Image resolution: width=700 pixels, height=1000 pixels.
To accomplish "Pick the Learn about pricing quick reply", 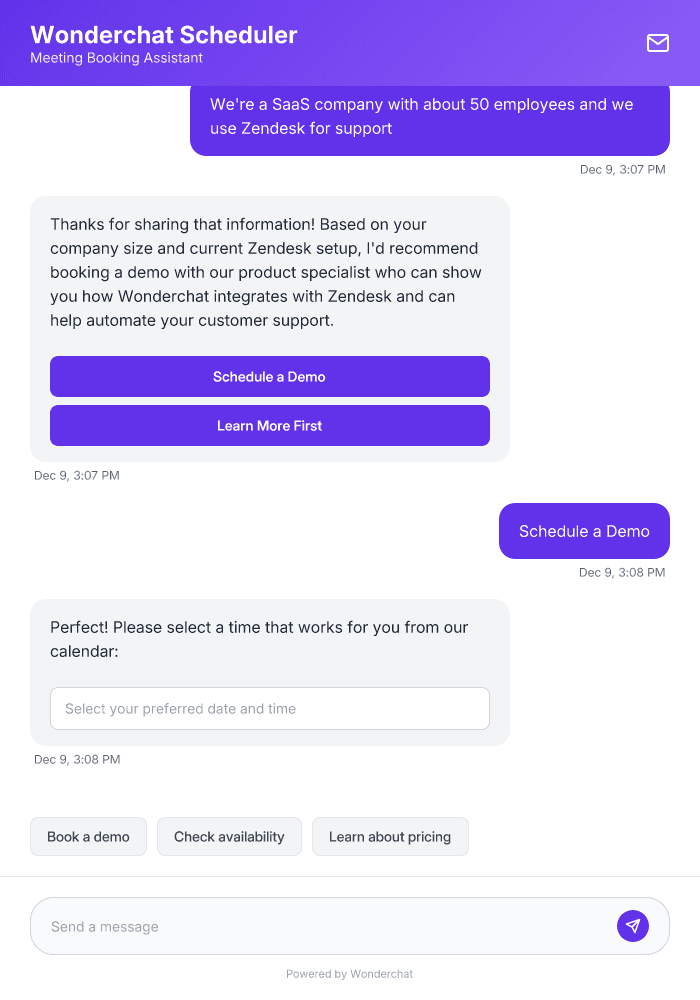I will tap(390, 836).
